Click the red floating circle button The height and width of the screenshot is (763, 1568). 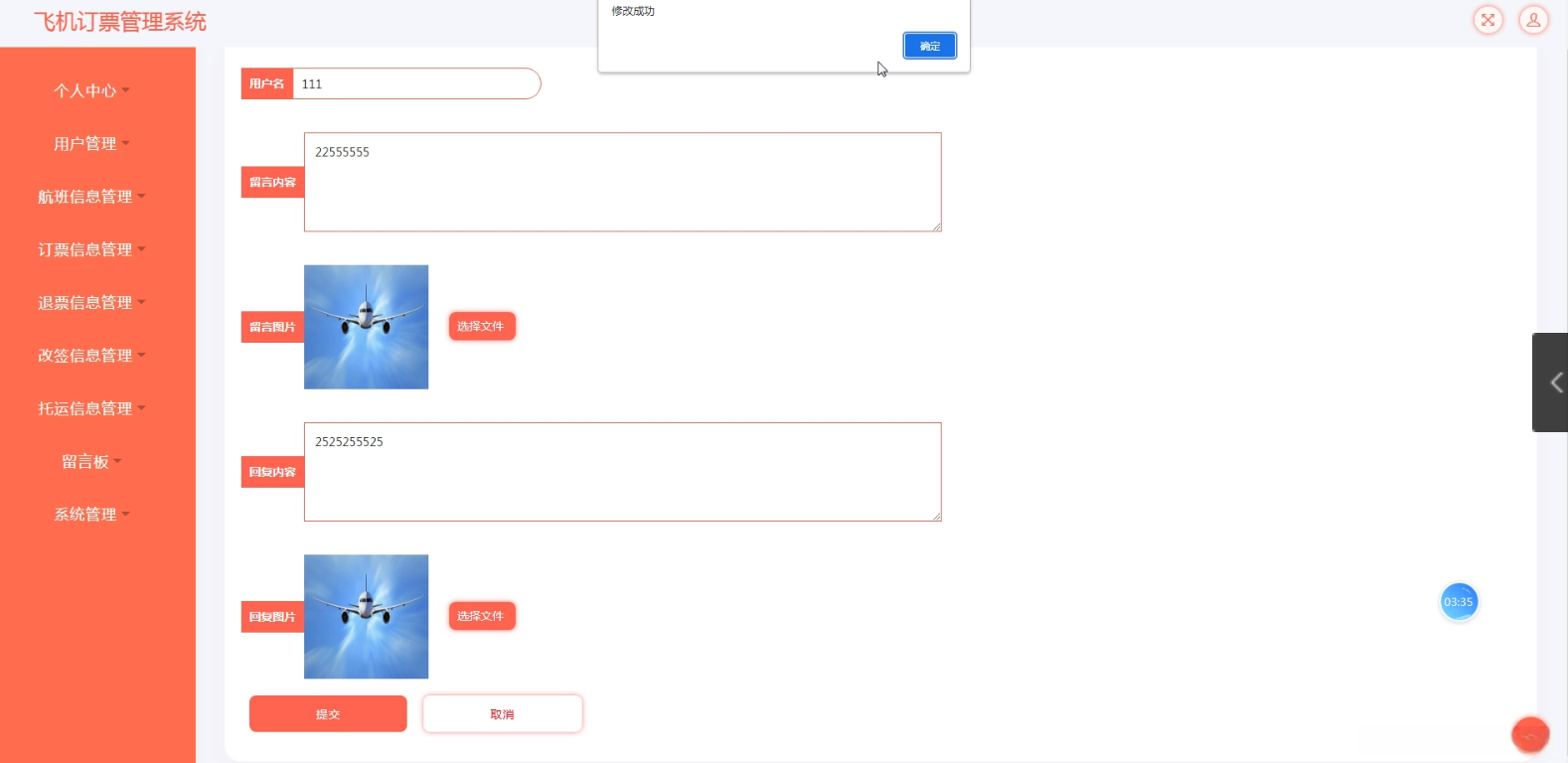pyautogui.click(x=1529, y=735)
